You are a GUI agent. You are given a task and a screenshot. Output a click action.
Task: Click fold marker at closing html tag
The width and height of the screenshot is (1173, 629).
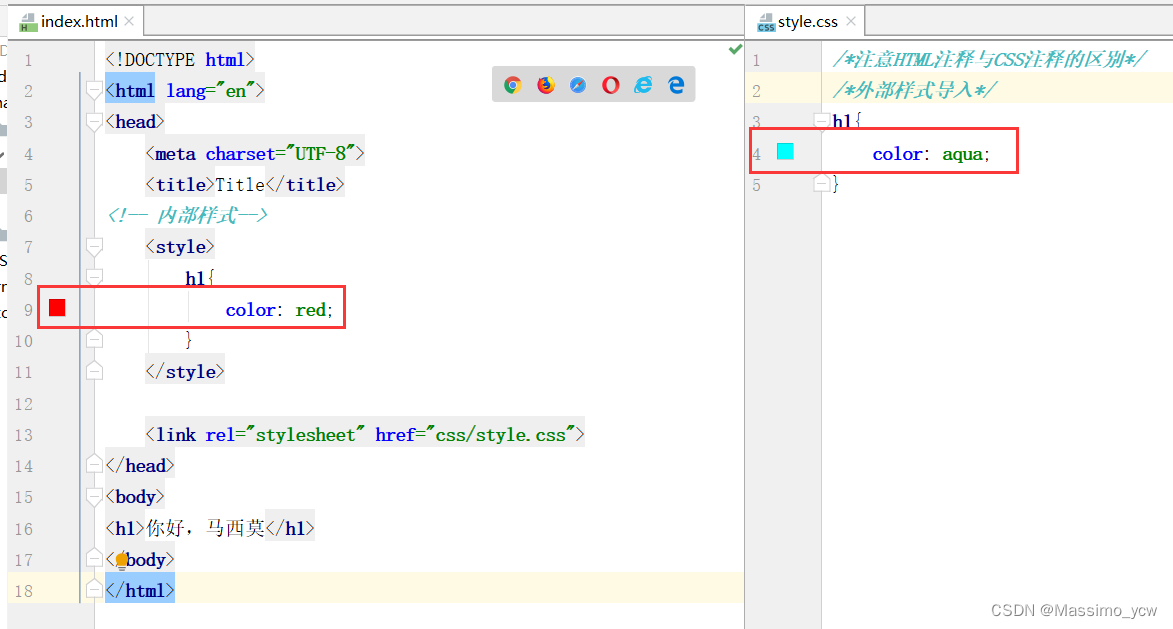(94, 589)
